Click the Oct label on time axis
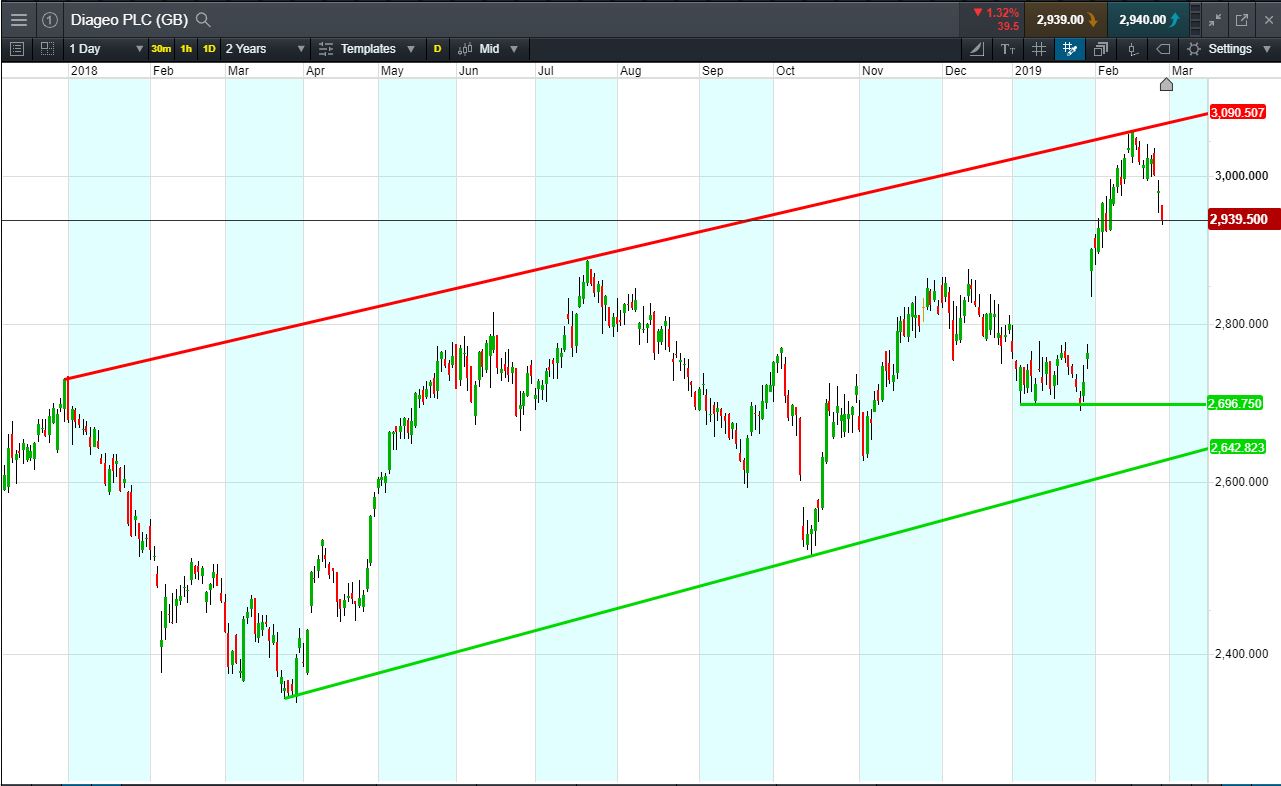Image resolution: width=1281 pixels, height=786 pixels. coord(785,71)
